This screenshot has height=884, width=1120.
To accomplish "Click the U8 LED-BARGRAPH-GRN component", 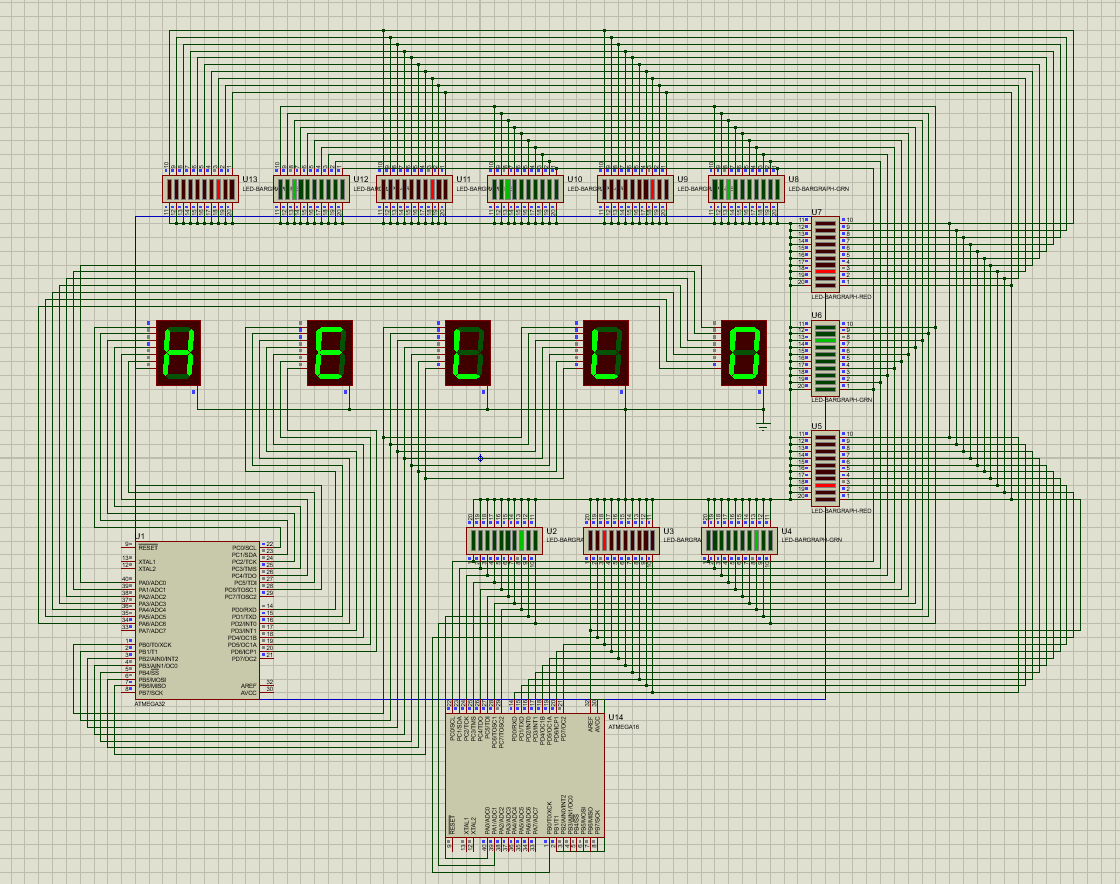I will click(745, 187).
